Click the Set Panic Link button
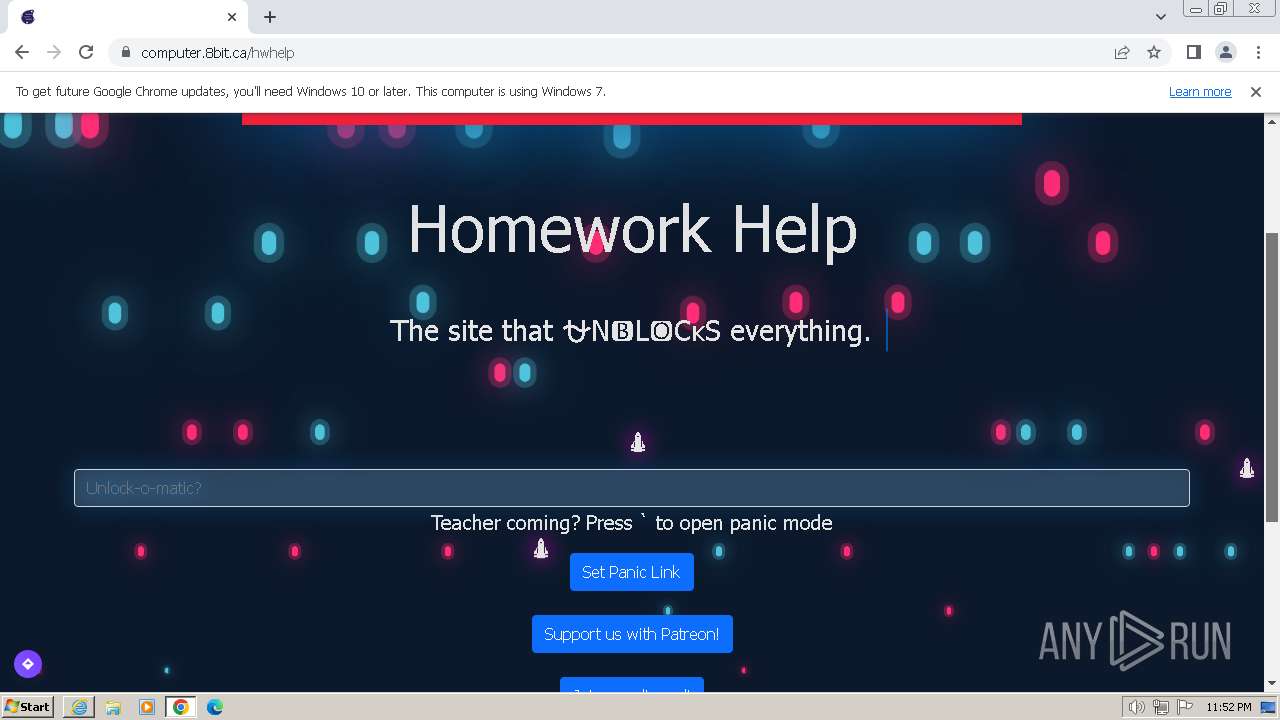The width and height of the screenshot is (1280, 720). pos(631,572)
